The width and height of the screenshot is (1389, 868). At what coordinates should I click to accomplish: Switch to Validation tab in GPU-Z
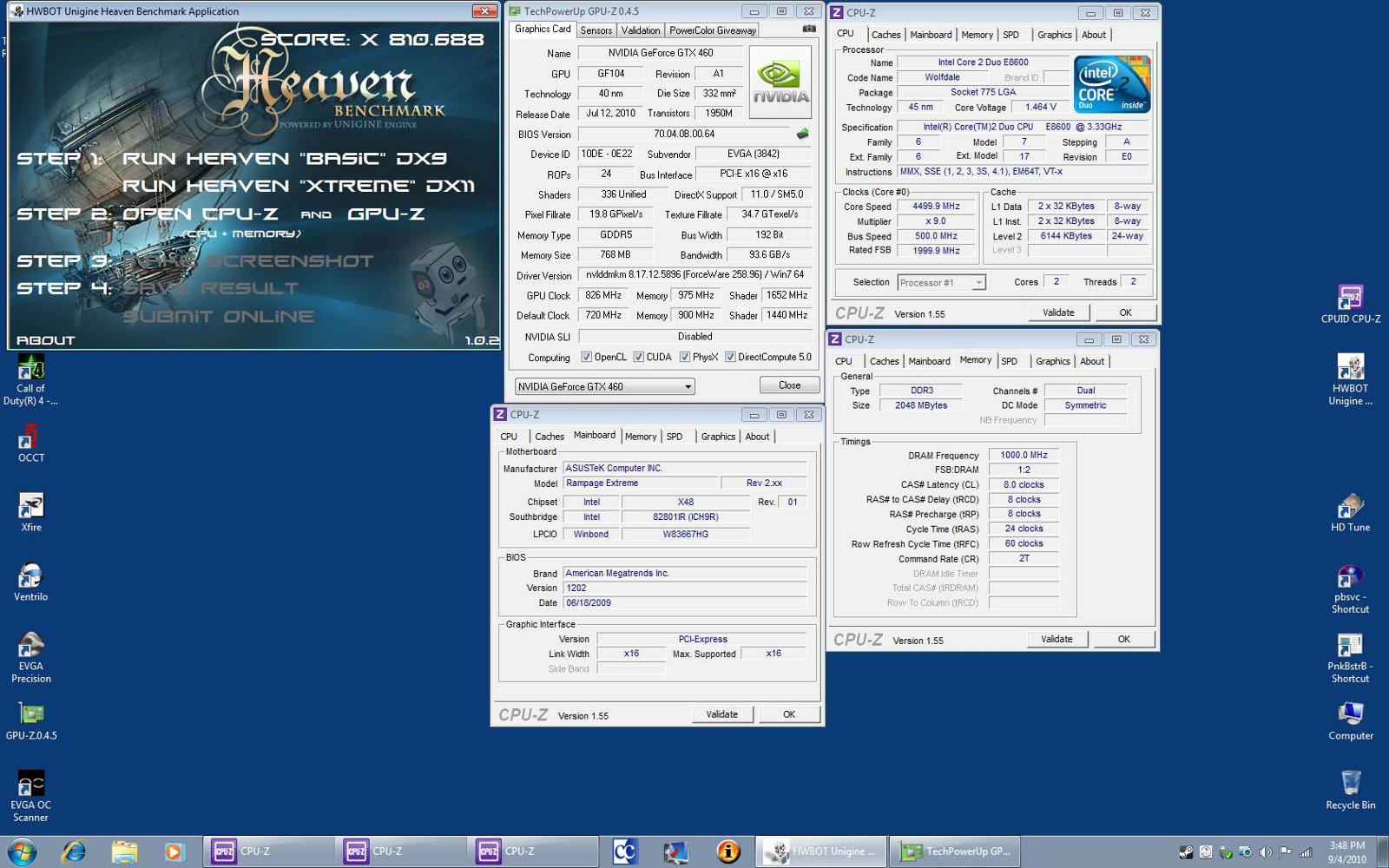click(x=640, y=30)
